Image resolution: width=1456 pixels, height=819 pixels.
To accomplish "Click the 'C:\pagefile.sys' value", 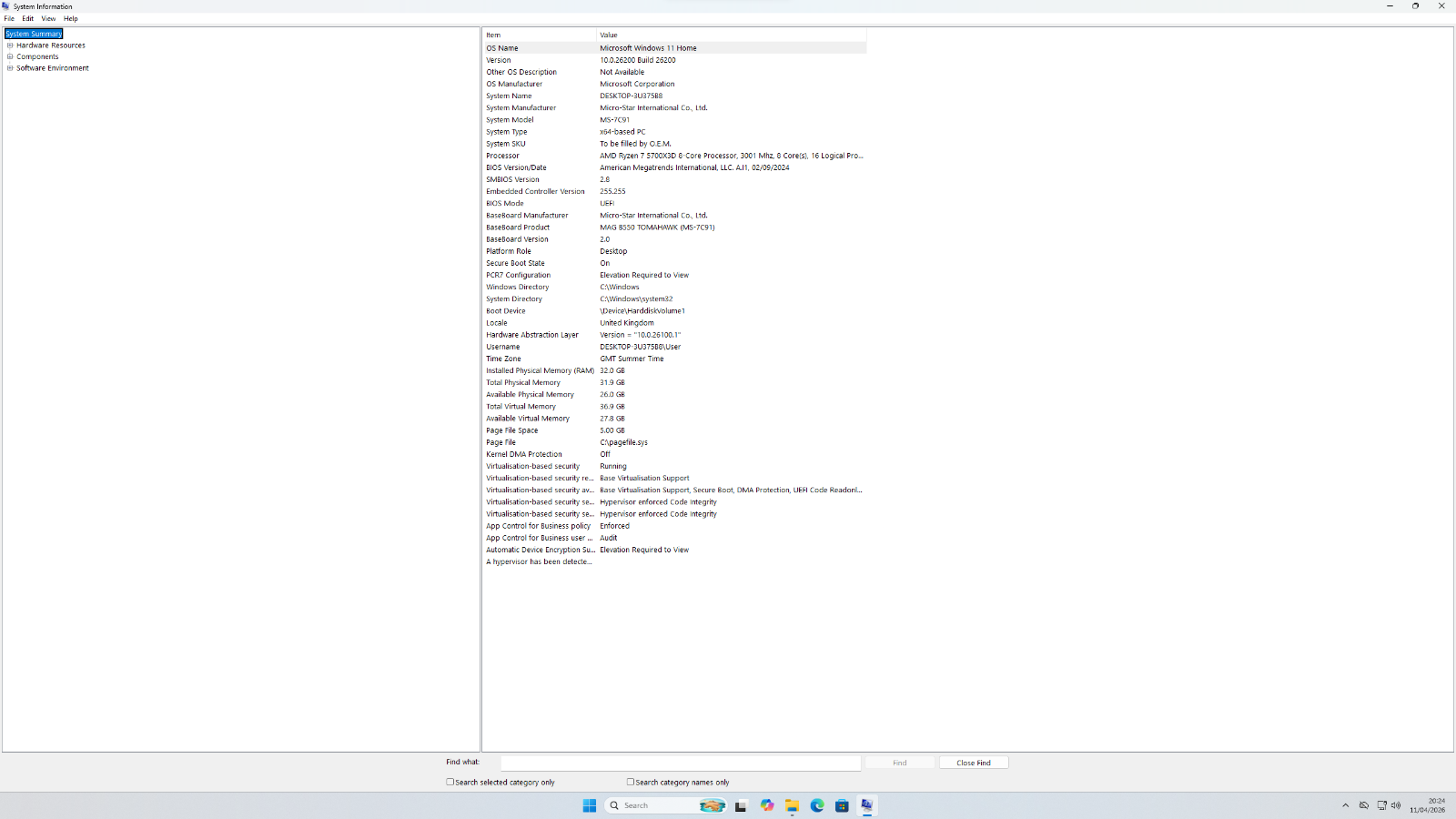I will coord(623,442).
